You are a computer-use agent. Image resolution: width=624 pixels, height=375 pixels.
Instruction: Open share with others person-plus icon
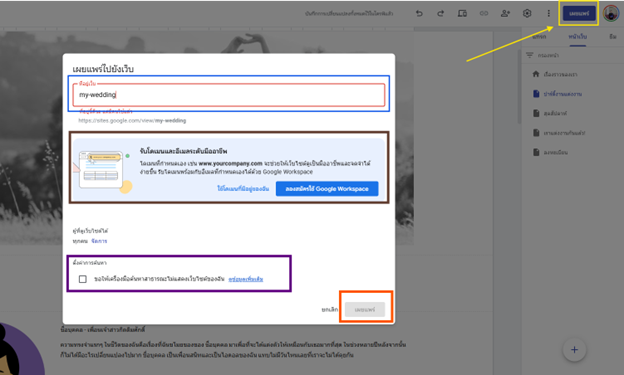click(x=505, y=14)
